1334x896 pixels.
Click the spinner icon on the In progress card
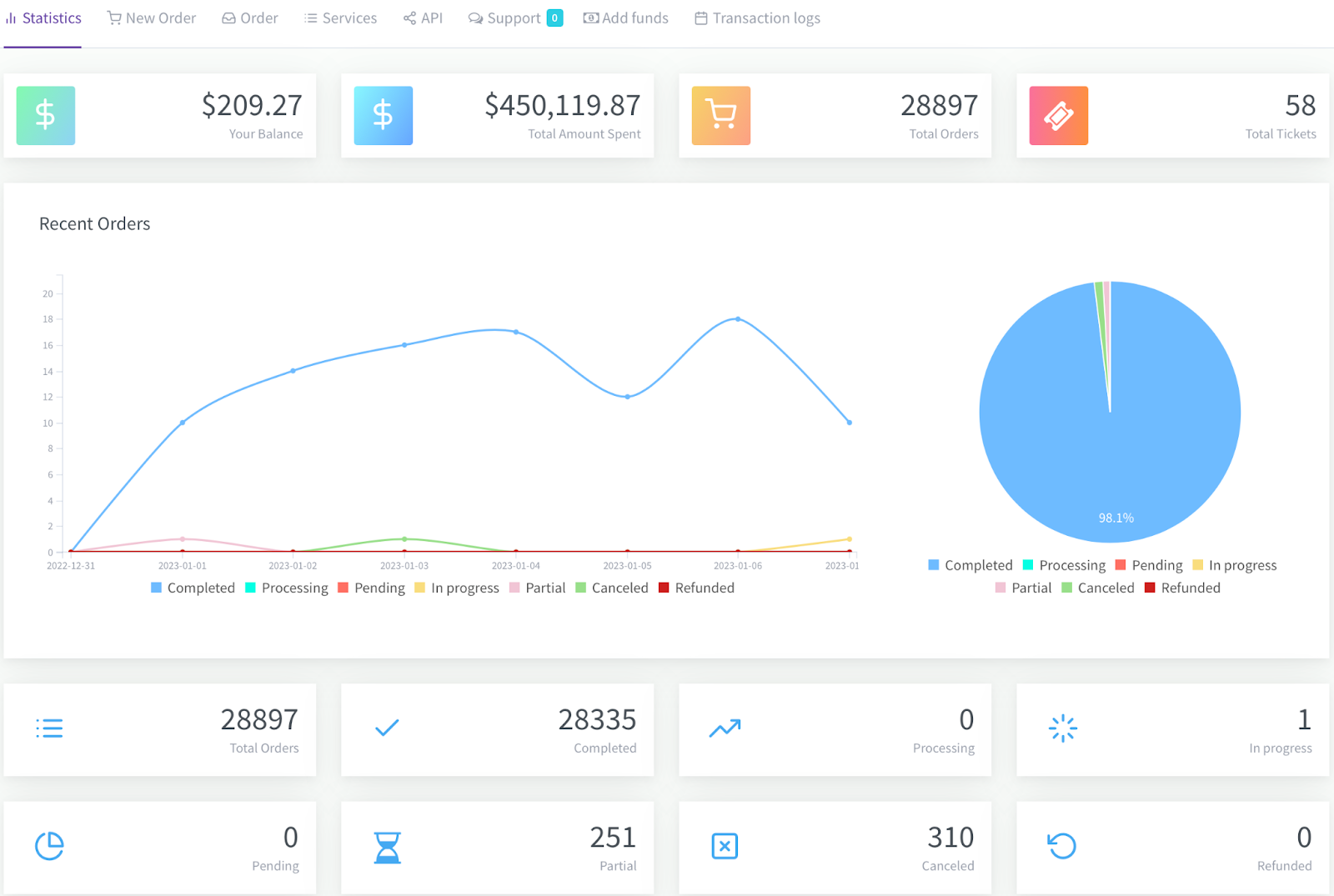(x=1063, y=728)
